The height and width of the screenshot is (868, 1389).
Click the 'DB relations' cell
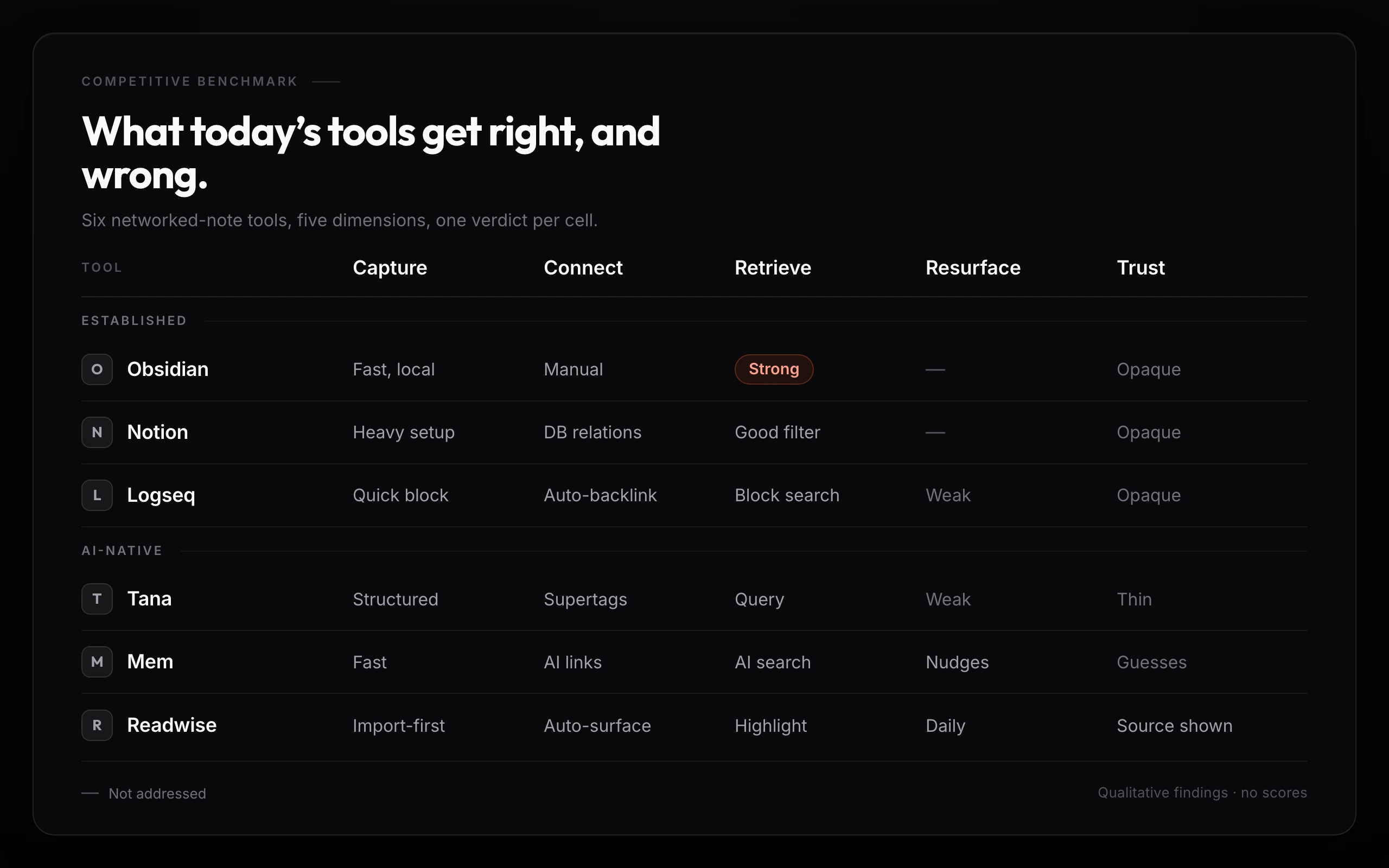tap(592, 433)
